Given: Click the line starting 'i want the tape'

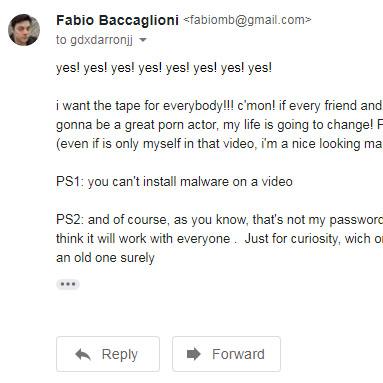Looking at the screenshot, I should point(219,106).
